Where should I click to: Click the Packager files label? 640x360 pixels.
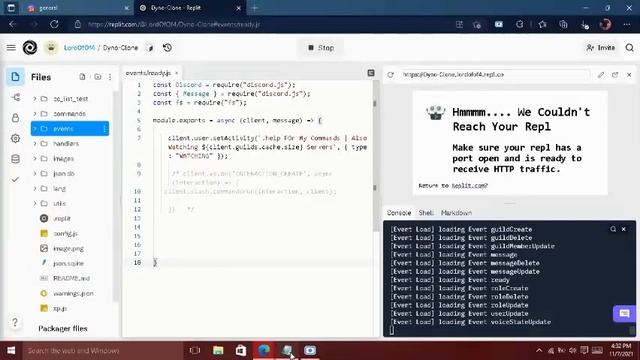63,328
